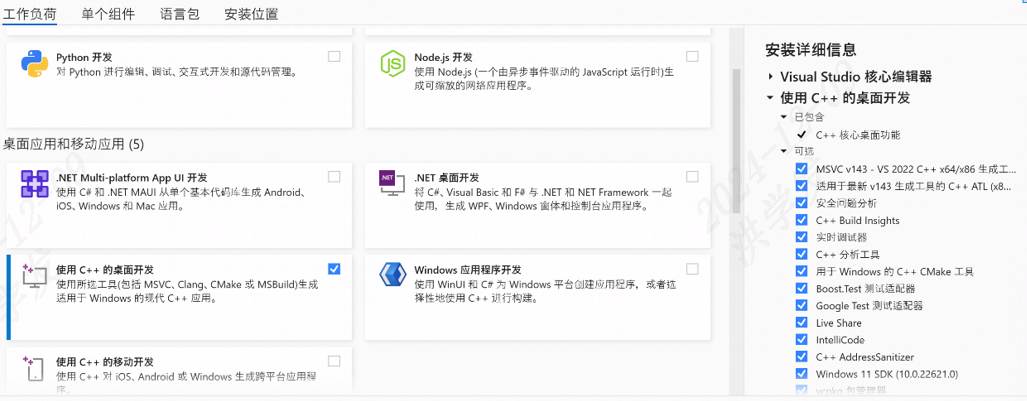The image size is (1027, 401).
Task: Click the Windows 应用程序开发 icon
Action: tap(393, 276)
